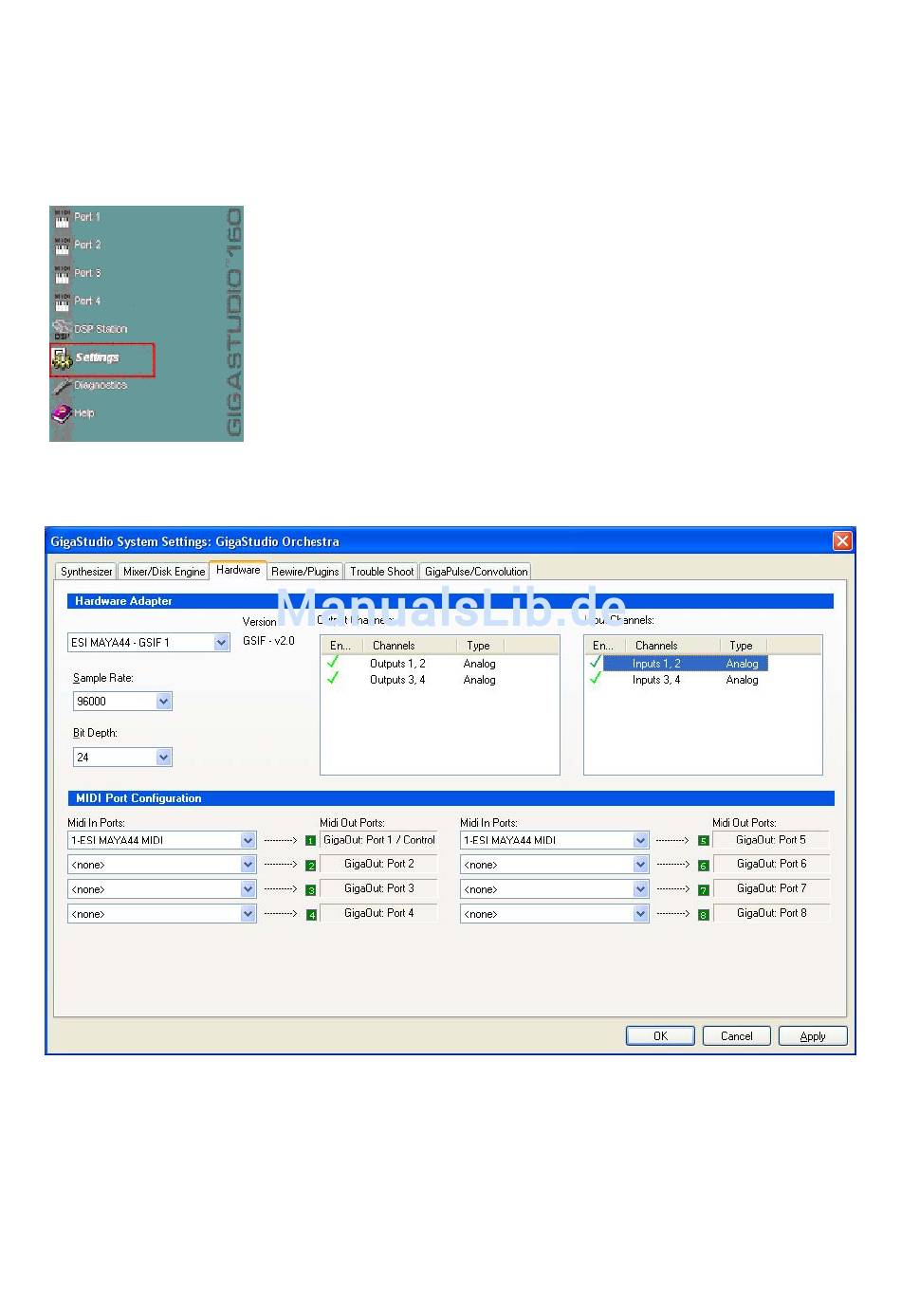Switch to the Mixer/Disk Engine tab
Viewport: 901px width, 1316px height.
point(164,572)
